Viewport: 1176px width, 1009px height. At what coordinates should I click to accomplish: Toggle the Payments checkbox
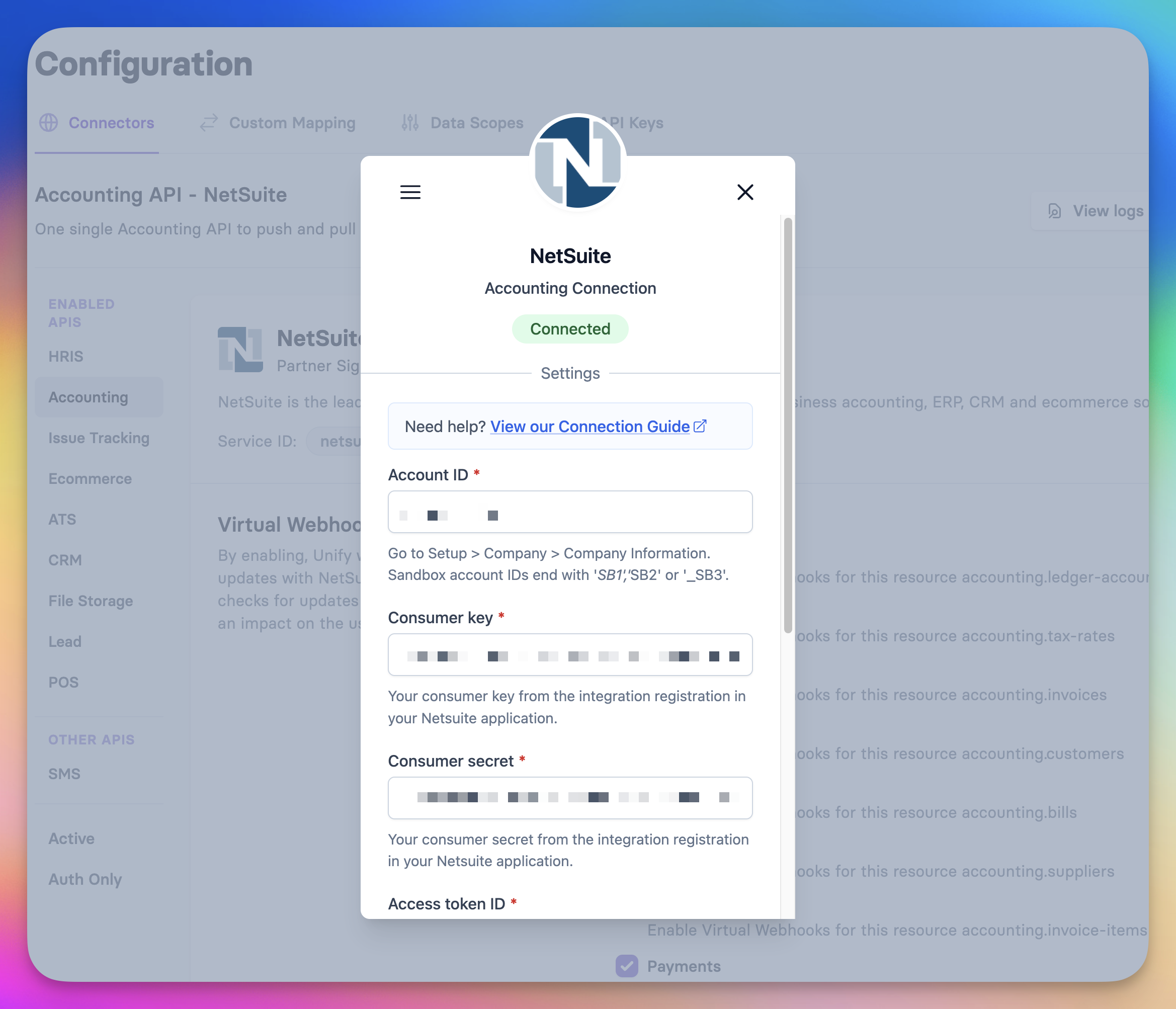coord(627,966)
